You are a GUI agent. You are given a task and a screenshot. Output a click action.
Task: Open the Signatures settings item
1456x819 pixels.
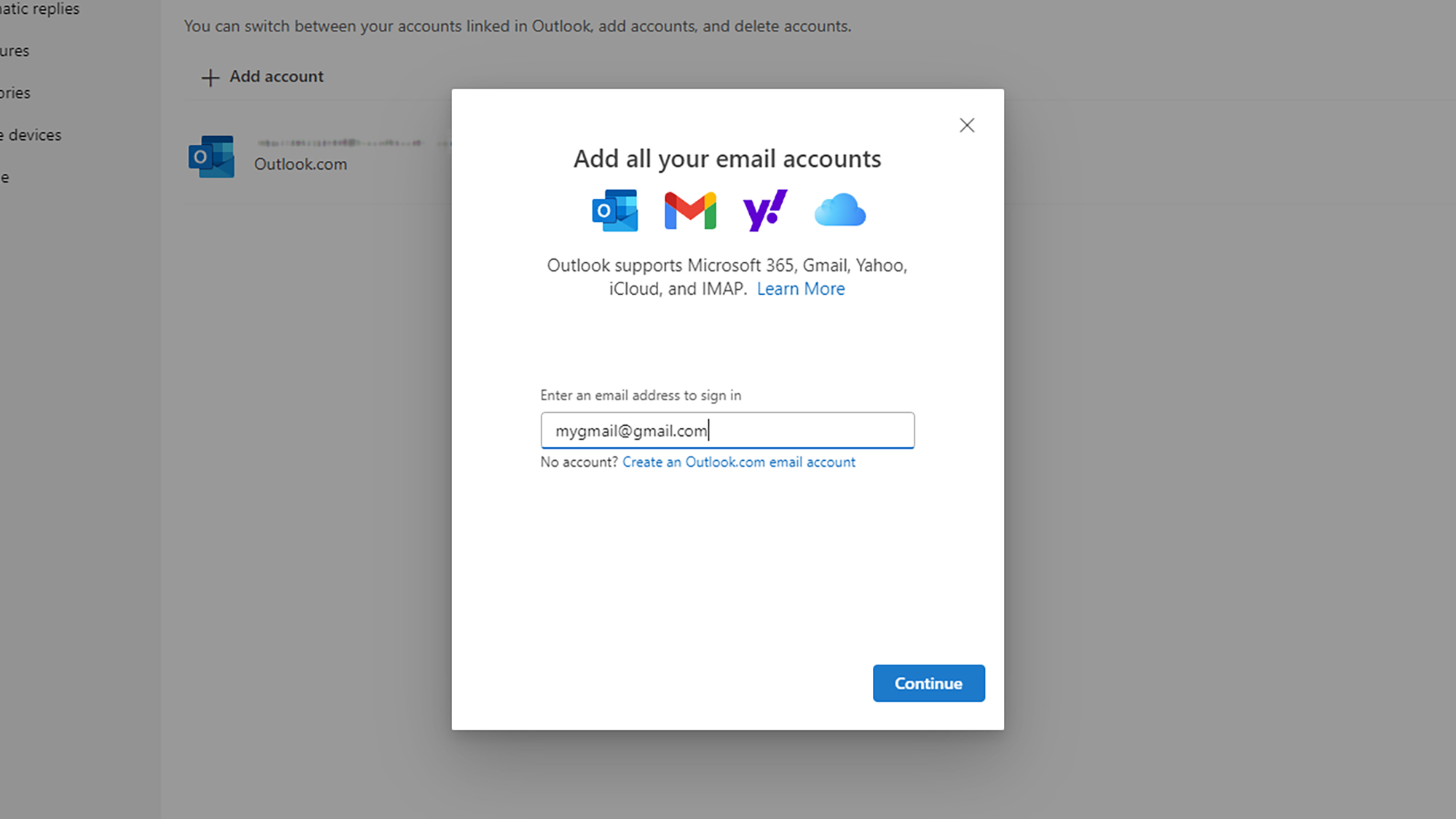[15, 51]
